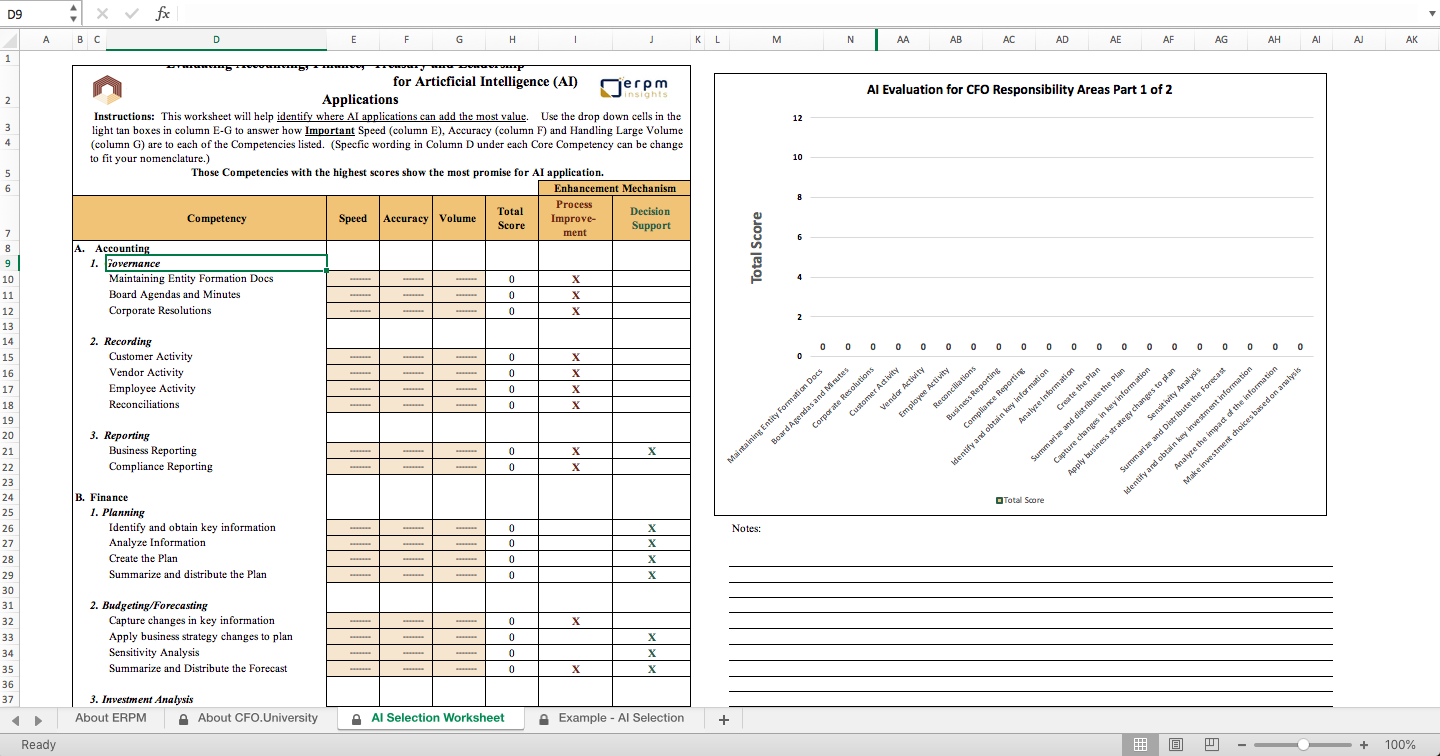Click the erpm insights logo image
Image resolution: width=1440 pixels, height=756 pixels.
coord(635,87)
